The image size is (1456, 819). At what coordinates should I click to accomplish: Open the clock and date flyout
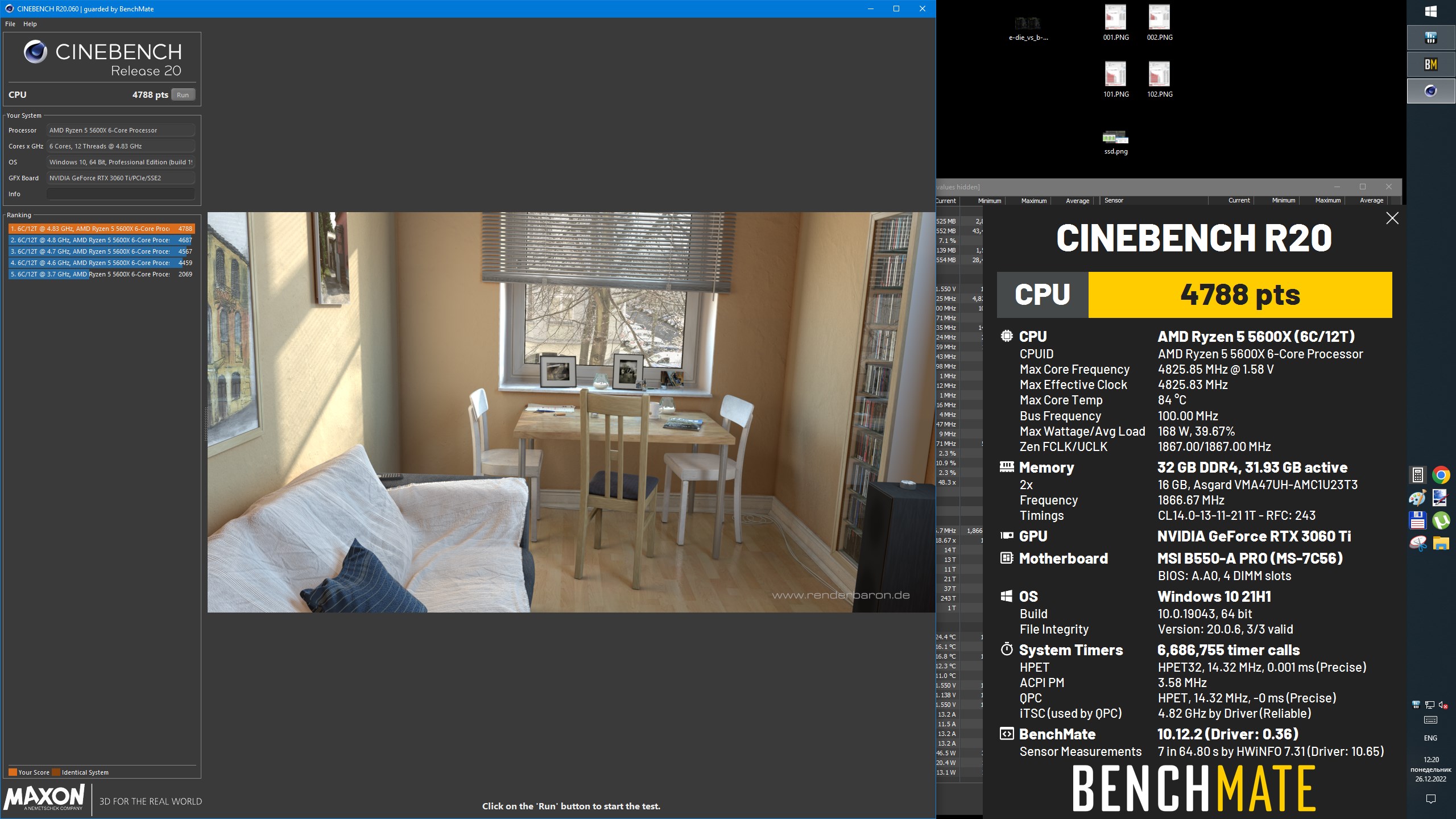pyautogui.click(x=1431, y=769)
